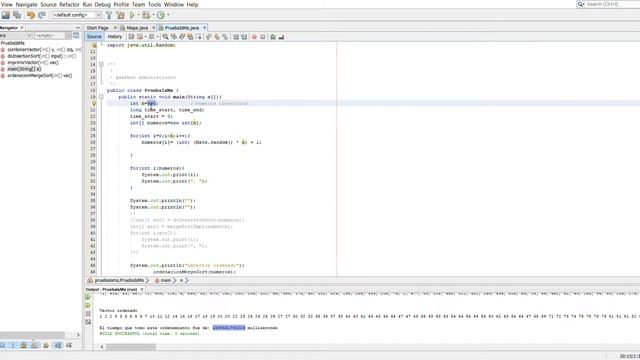
Task: Open the Refactor menu
Action: coord(69,4)
